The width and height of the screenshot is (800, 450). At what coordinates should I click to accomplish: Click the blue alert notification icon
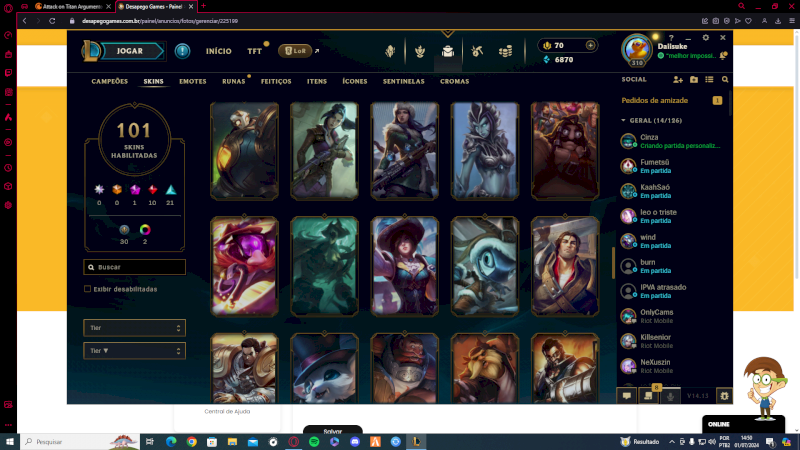(x=182, y=51)
